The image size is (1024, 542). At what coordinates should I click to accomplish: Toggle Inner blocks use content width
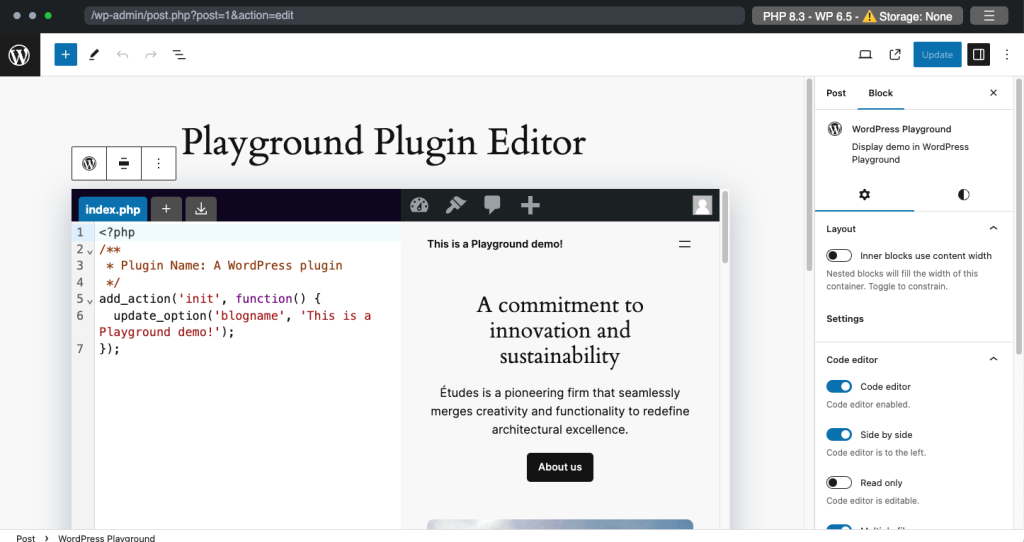pos(839,255)
